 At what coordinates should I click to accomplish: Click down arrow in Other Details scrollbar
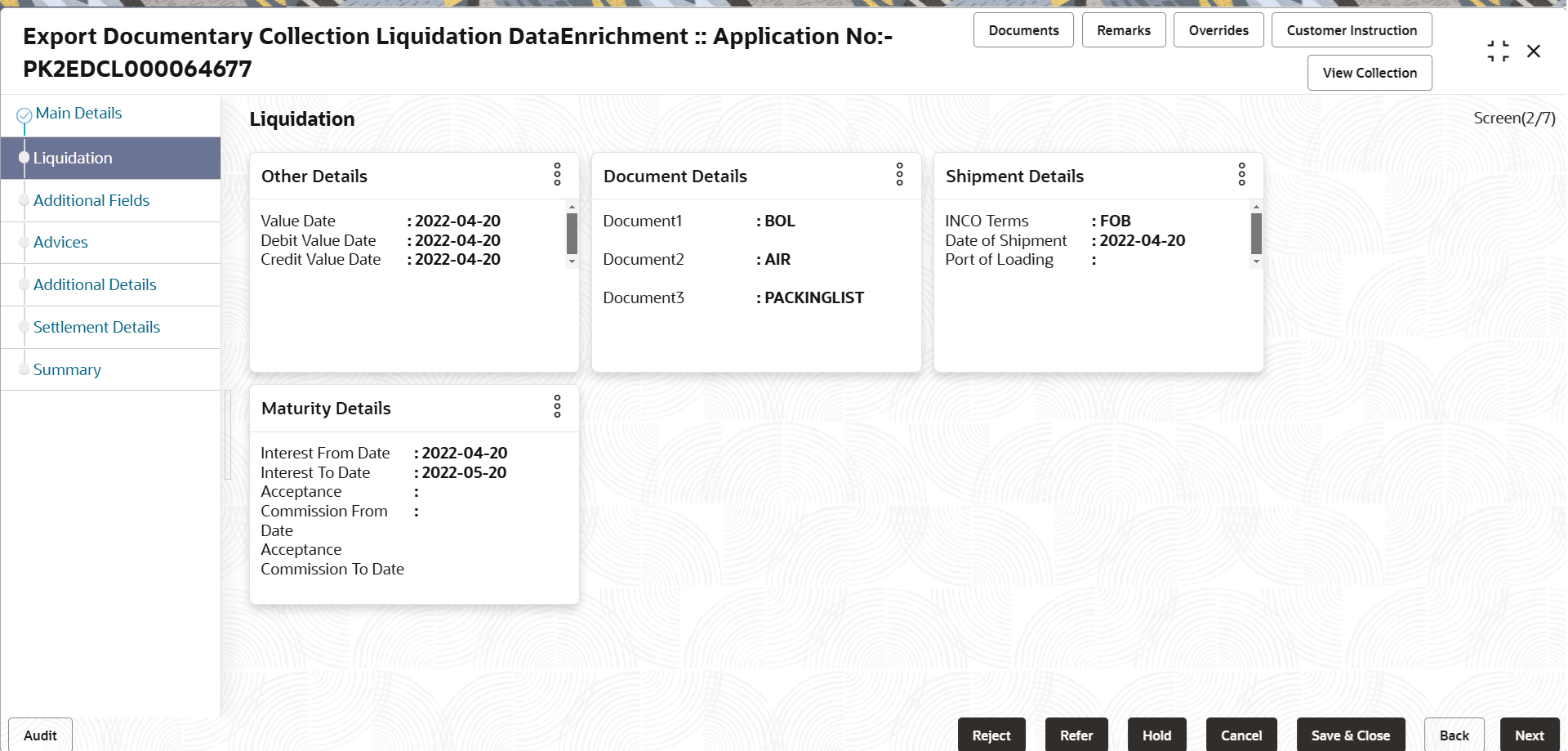tap(572, 262)
